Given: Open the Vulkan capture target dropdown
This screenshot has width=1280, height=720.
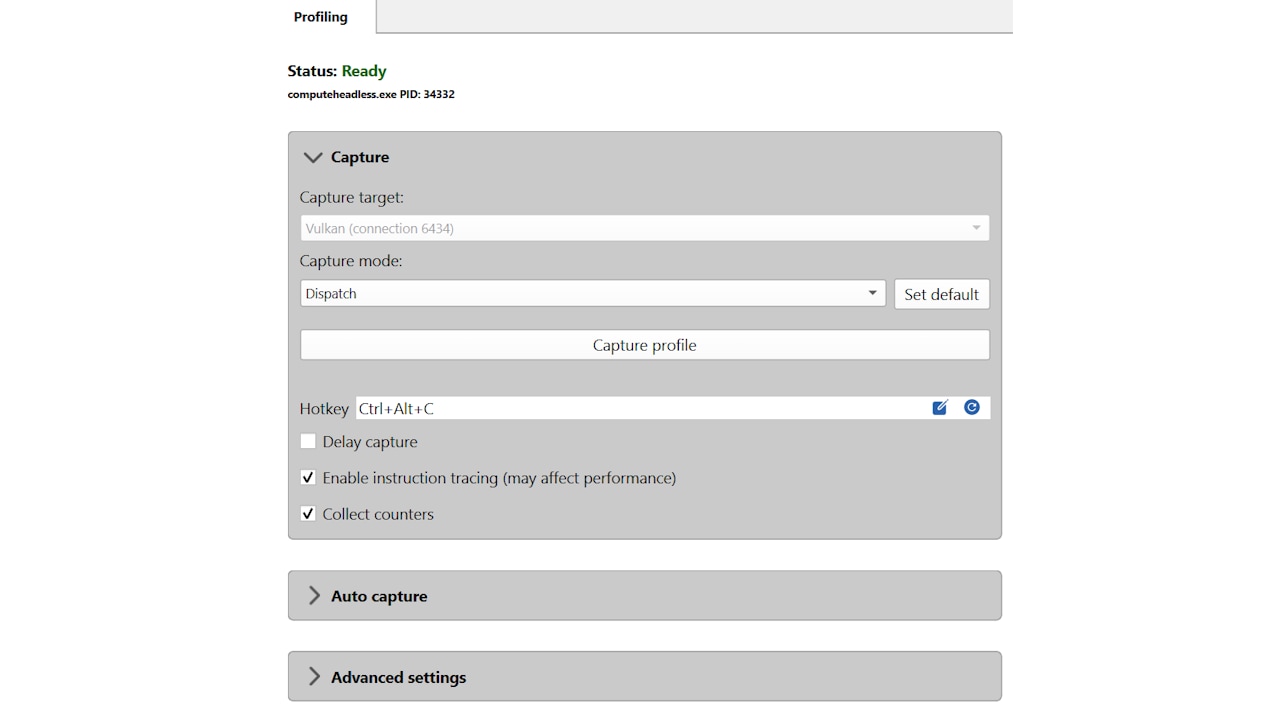Looking at the screenshot, I should [644, 229].
